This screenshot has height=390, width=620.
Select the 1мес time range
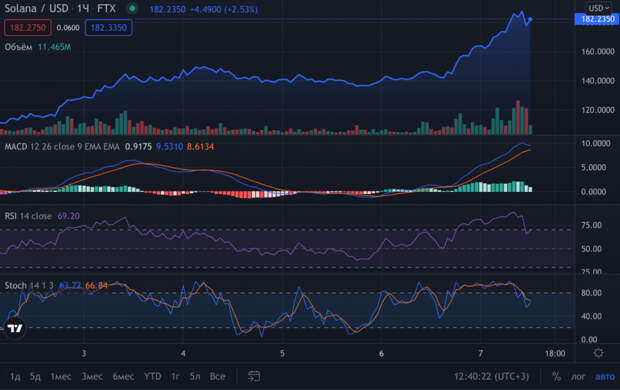pos(60,377)
